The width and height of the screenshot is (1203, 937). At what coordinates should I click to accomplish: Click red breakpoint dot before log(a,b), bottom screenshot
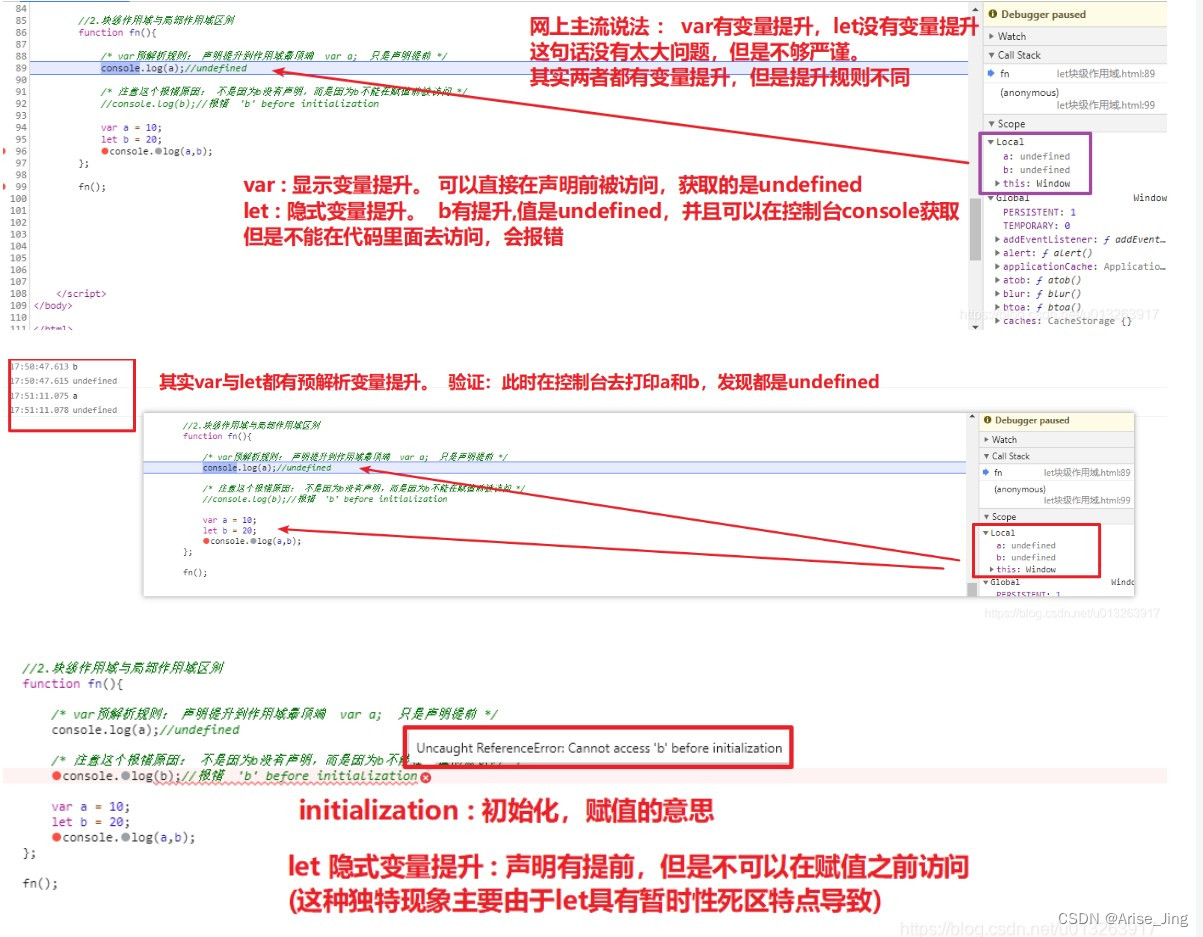coord(57,837)
